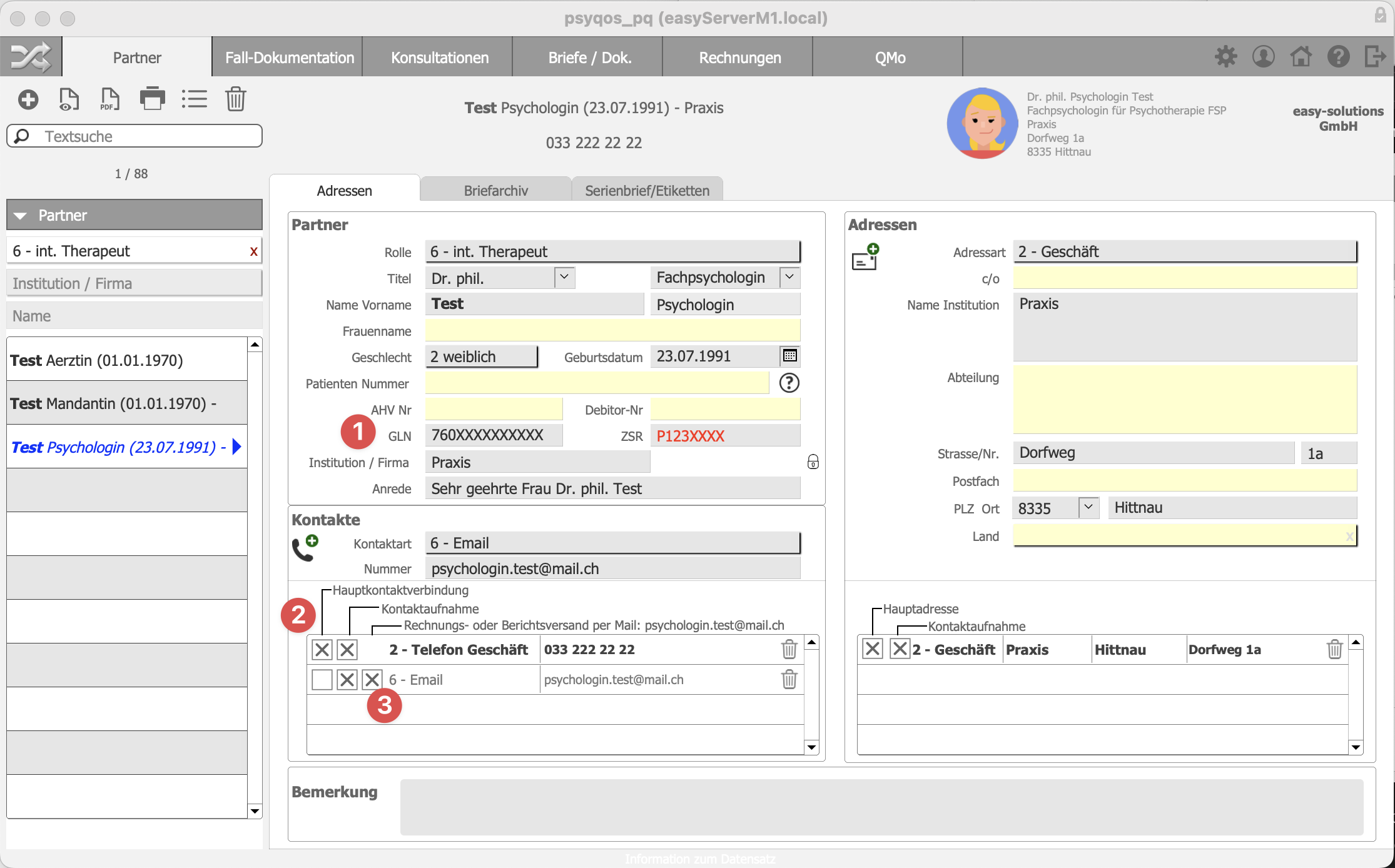Delete the Geschäft address row

point(1335,649)
